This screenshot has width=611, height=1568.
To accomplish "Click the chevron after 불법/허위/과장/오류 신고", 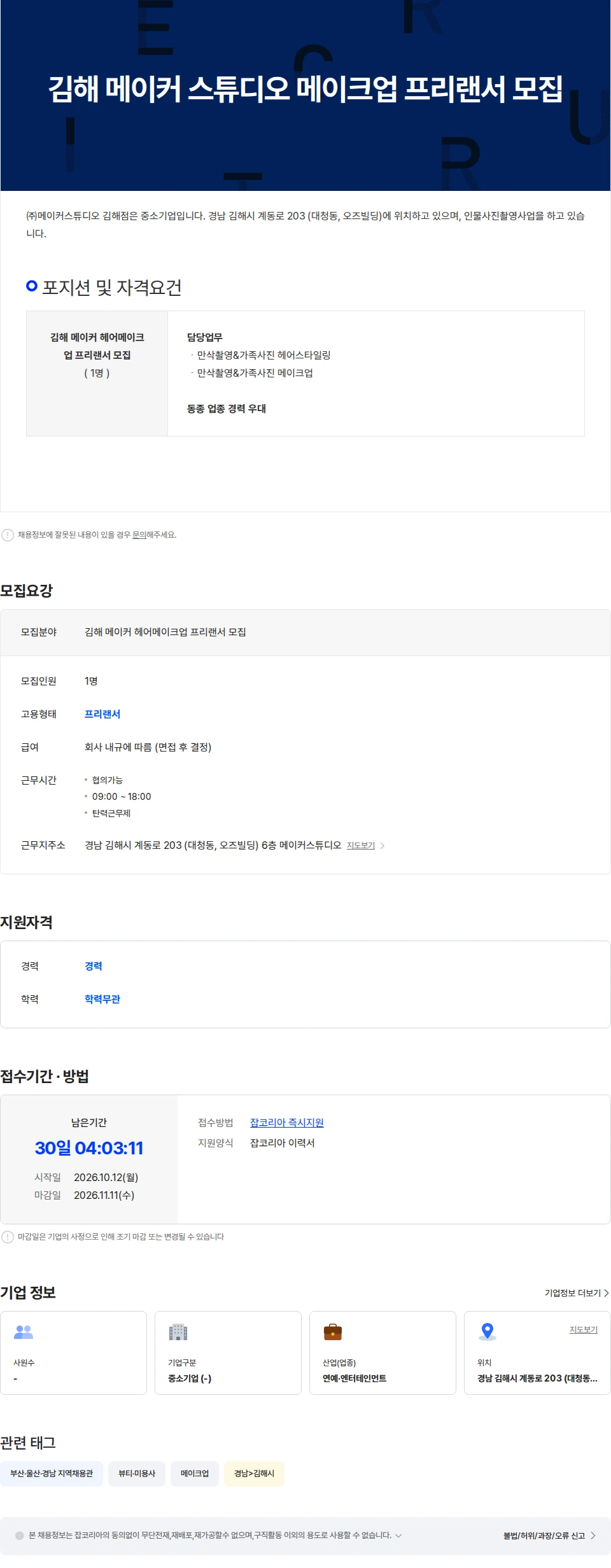I will click(x=593, y=1536).
